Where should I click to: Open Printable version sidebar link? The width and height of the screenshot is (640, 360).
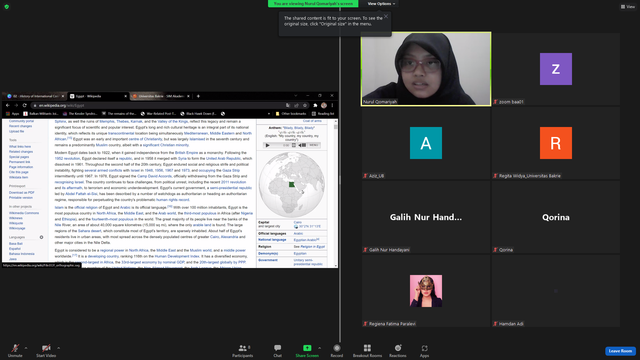pyautogui.click(x=21, y=198)
